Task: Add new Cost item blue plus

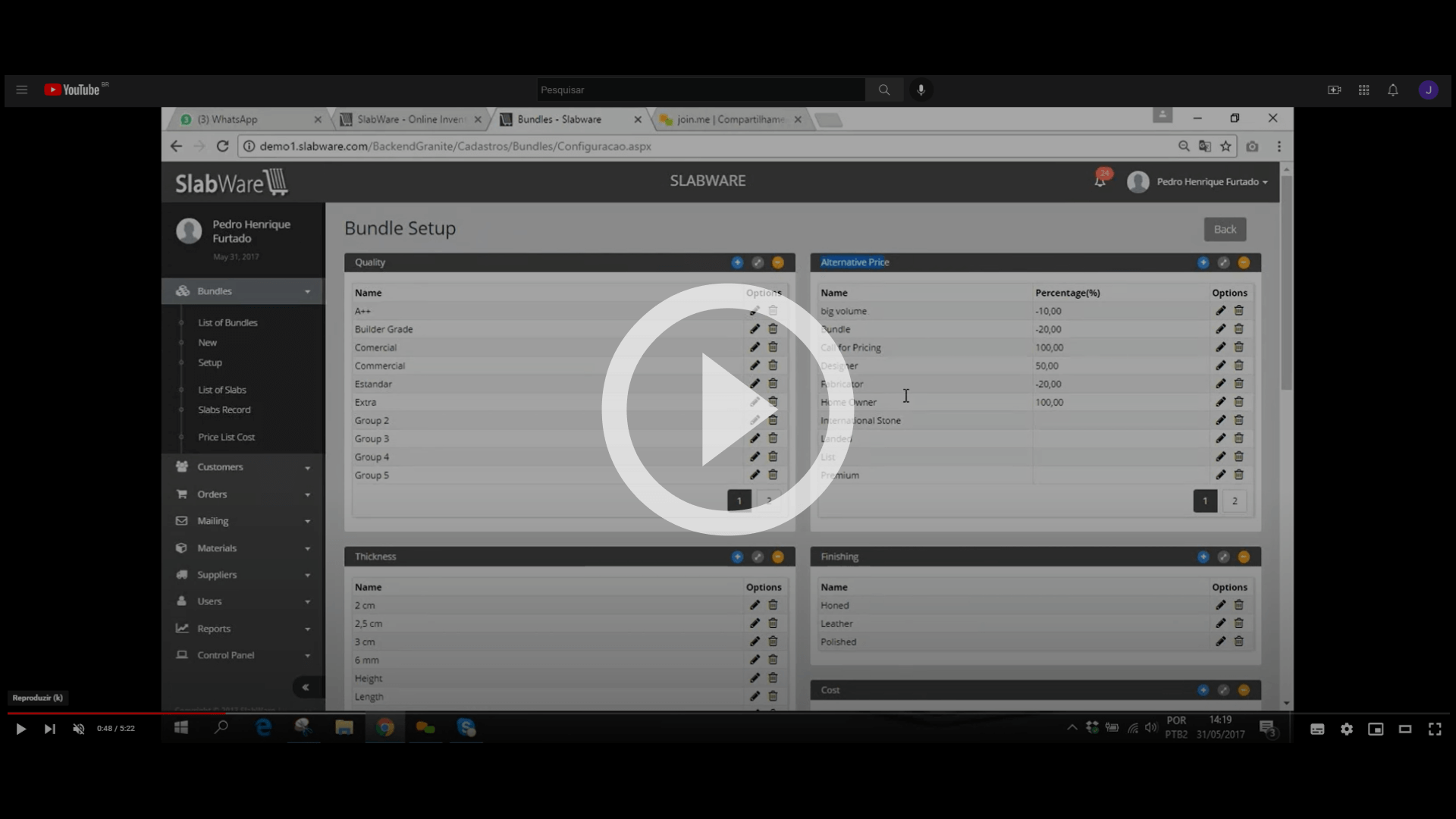Action: click(x=1203, y=690)
